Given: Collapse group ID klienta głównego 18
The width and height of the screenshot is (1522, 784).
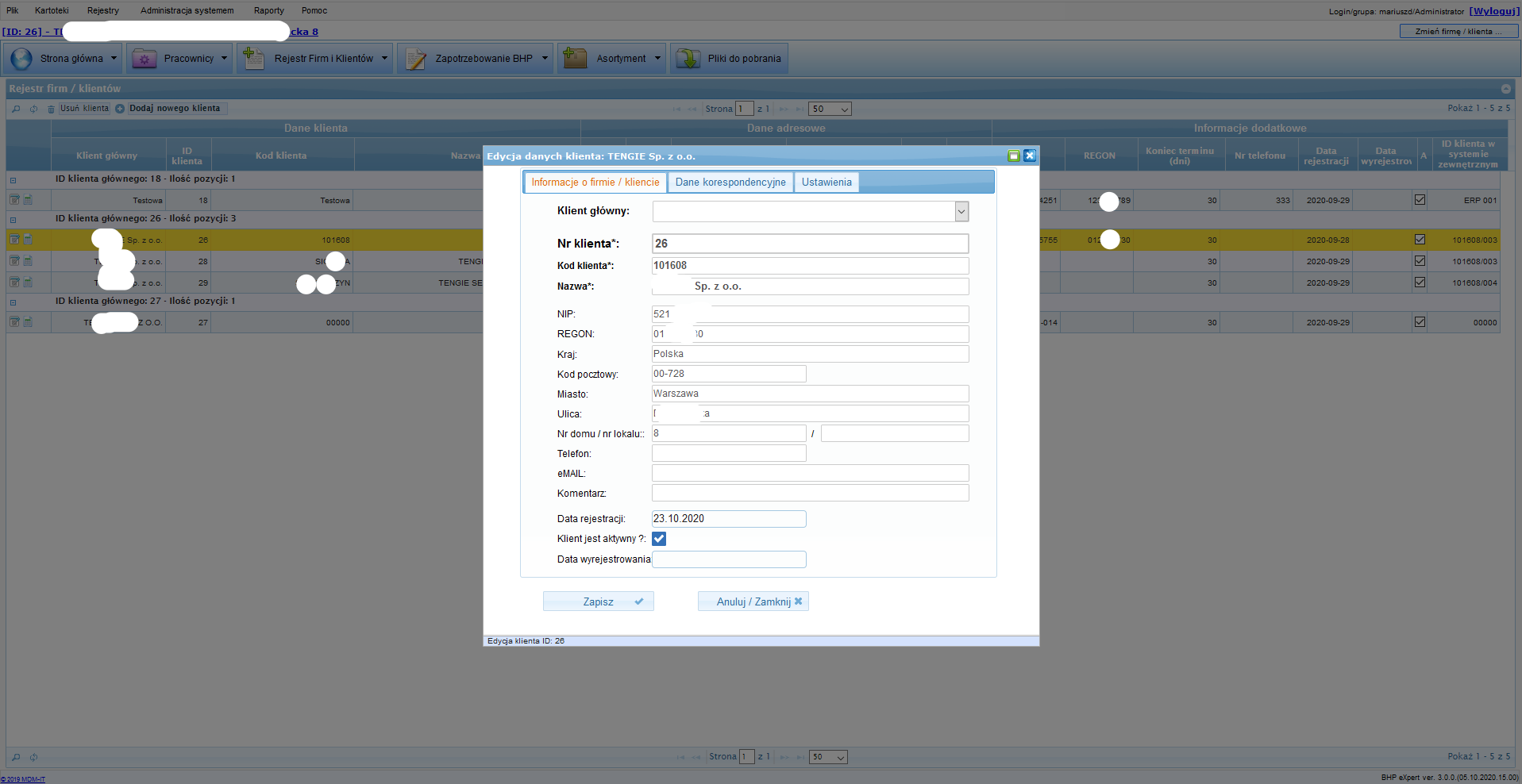Looking at the screenshot, I should (x=13, y=180).
